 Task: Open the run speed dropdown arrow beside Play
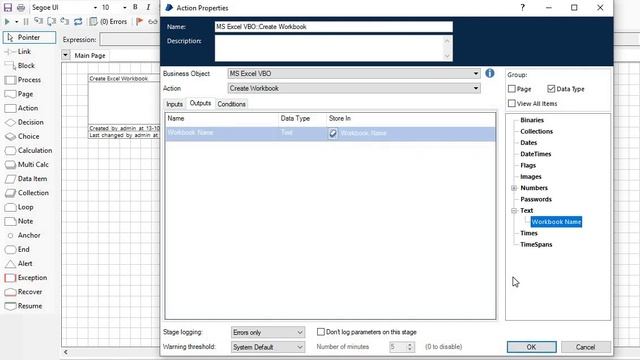[16, 22]
